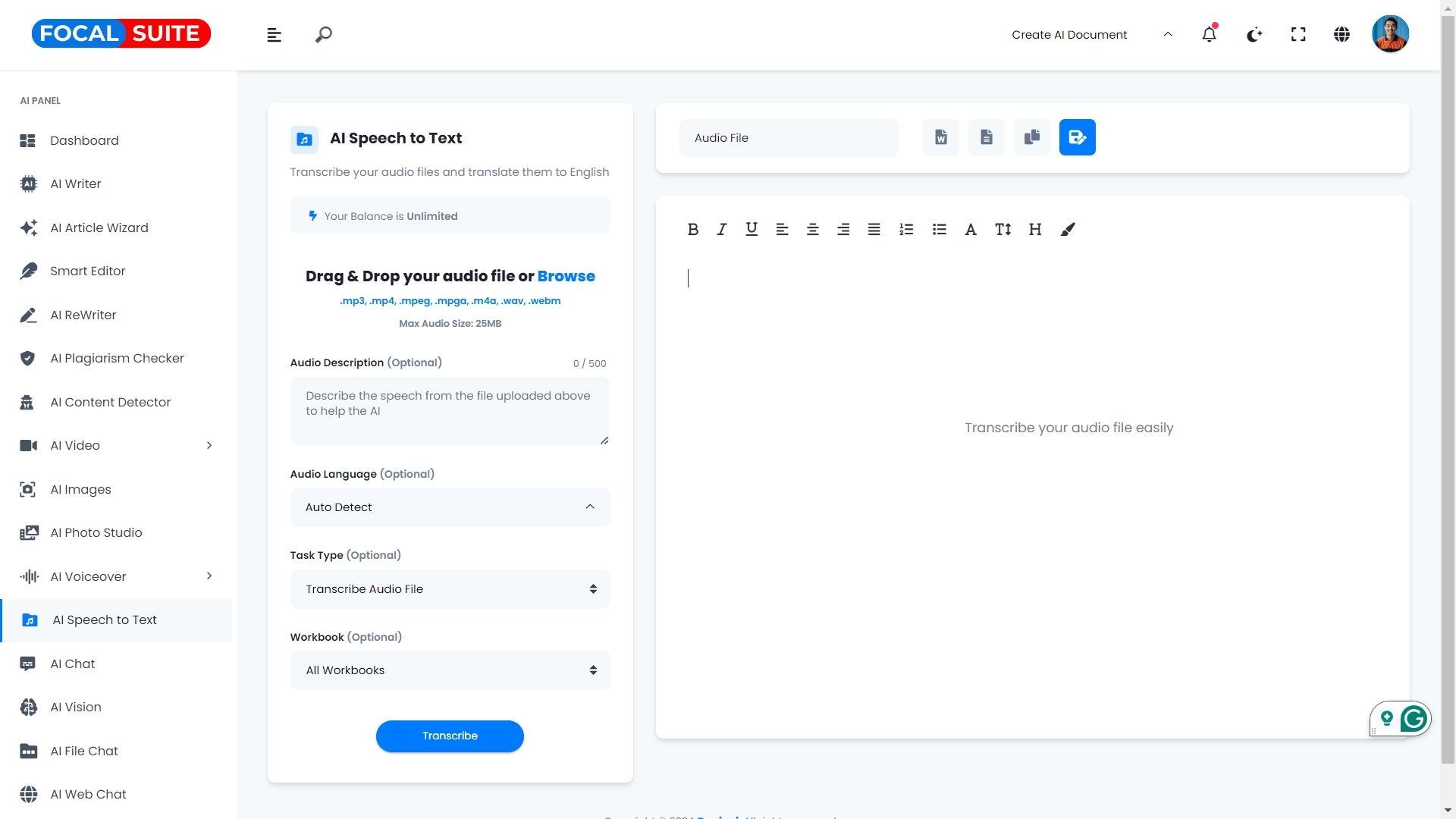Viewport: 1456px width, 819px height.
Task: Click the Browse link
Action: coord(566,276)
